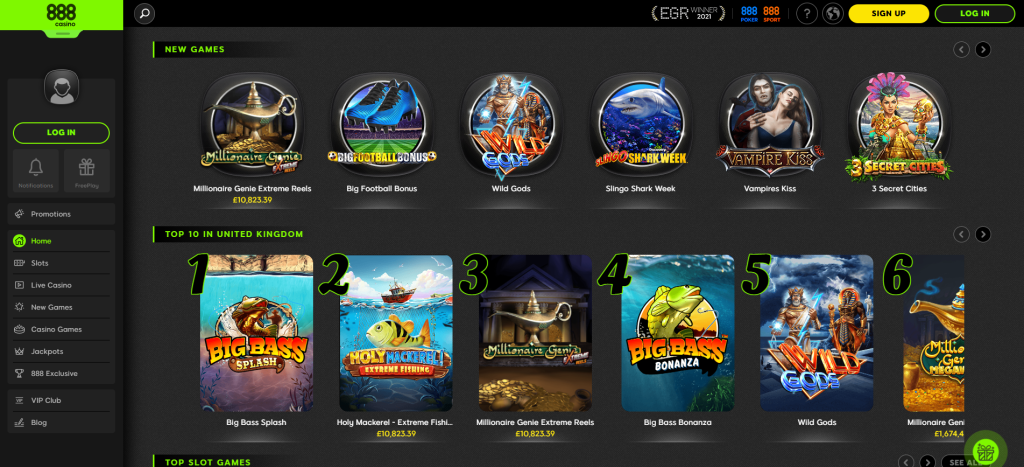Viewport: 1024px width, 467px height.
Task: Open the floating green gift icon
Action: (985, 450)
